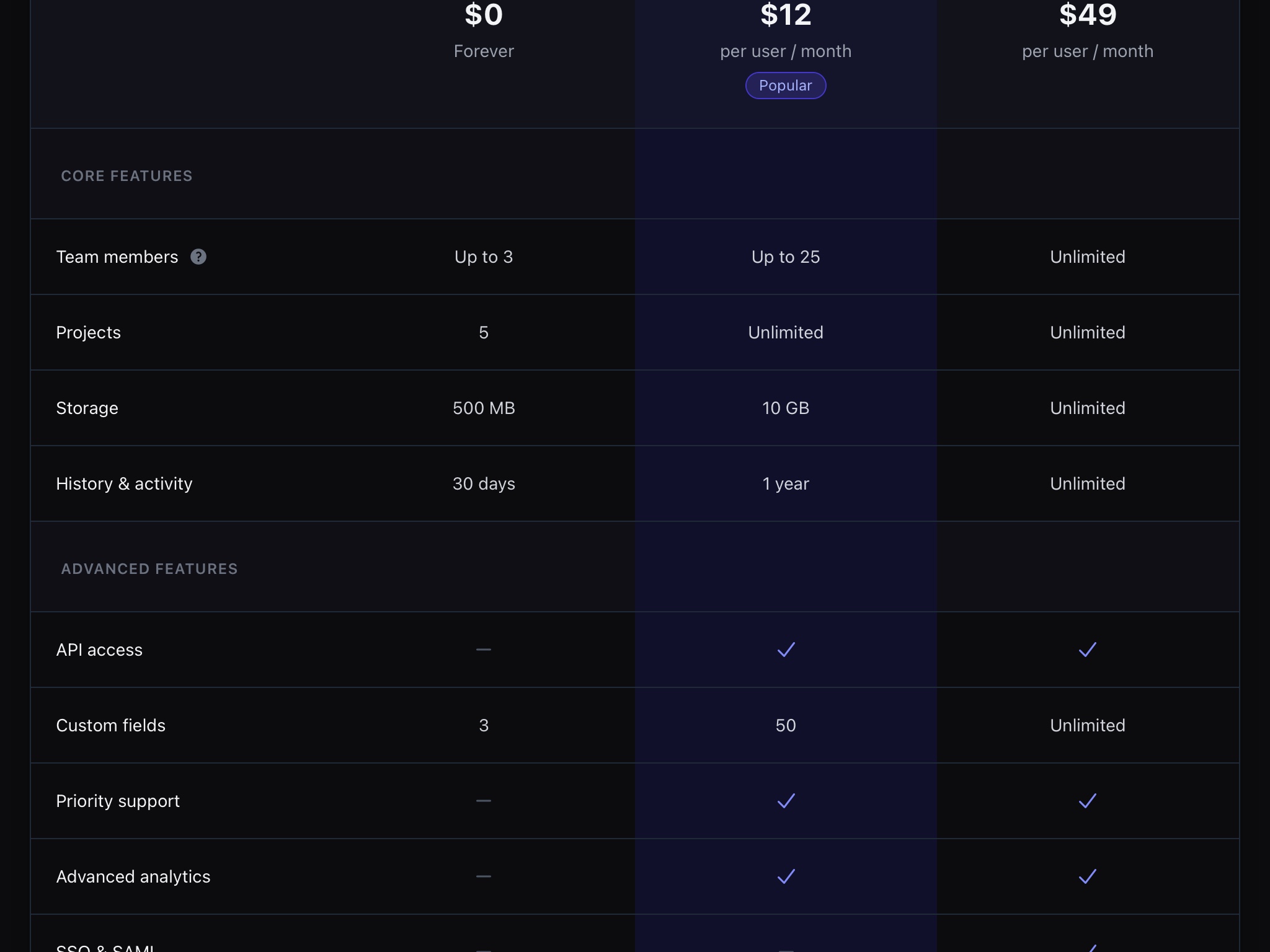Click the Team members row label

[x=117, y=257]
